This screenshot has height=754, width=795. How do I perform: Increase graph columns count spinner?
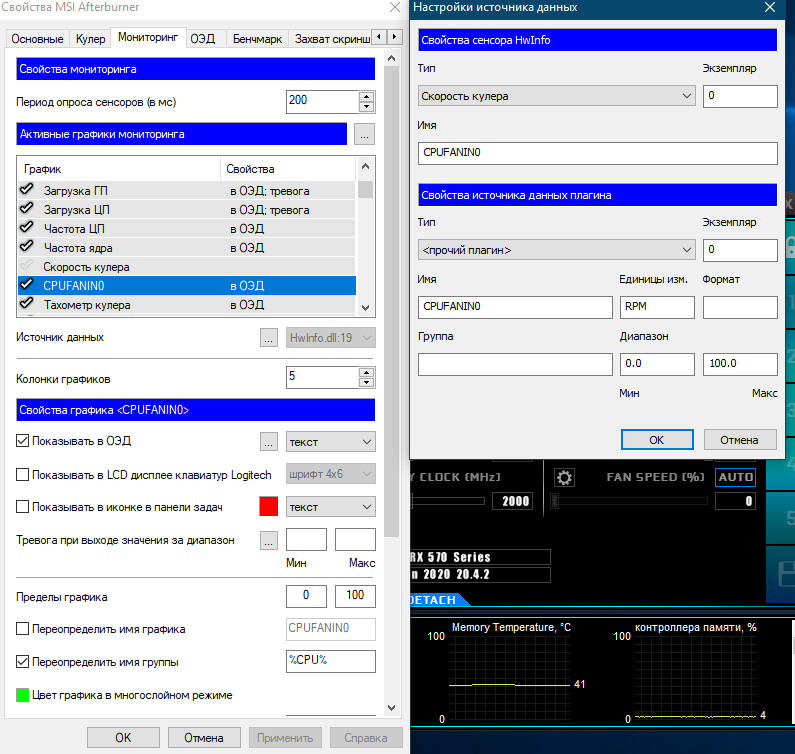(x=366, y=373)
